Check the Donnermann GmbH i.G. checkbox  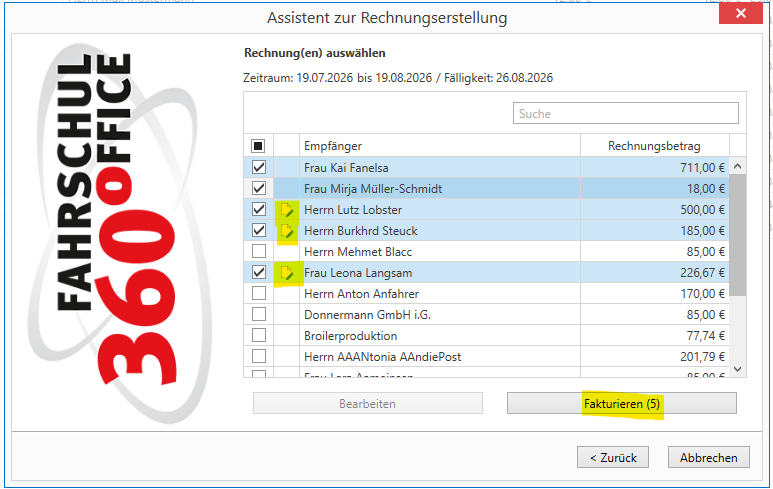(x=259, y=314)
